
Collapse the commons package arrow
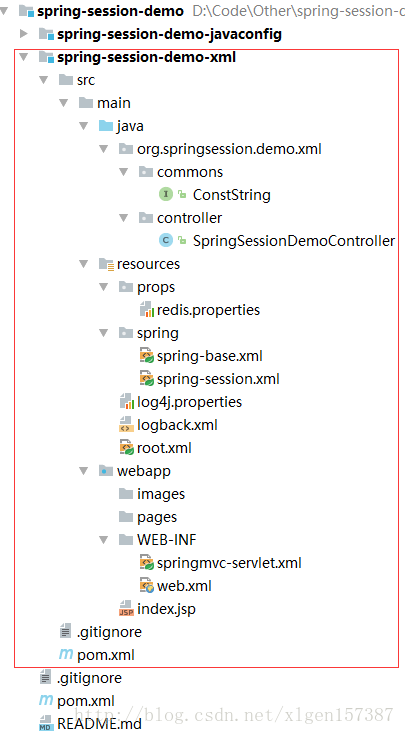124,172
